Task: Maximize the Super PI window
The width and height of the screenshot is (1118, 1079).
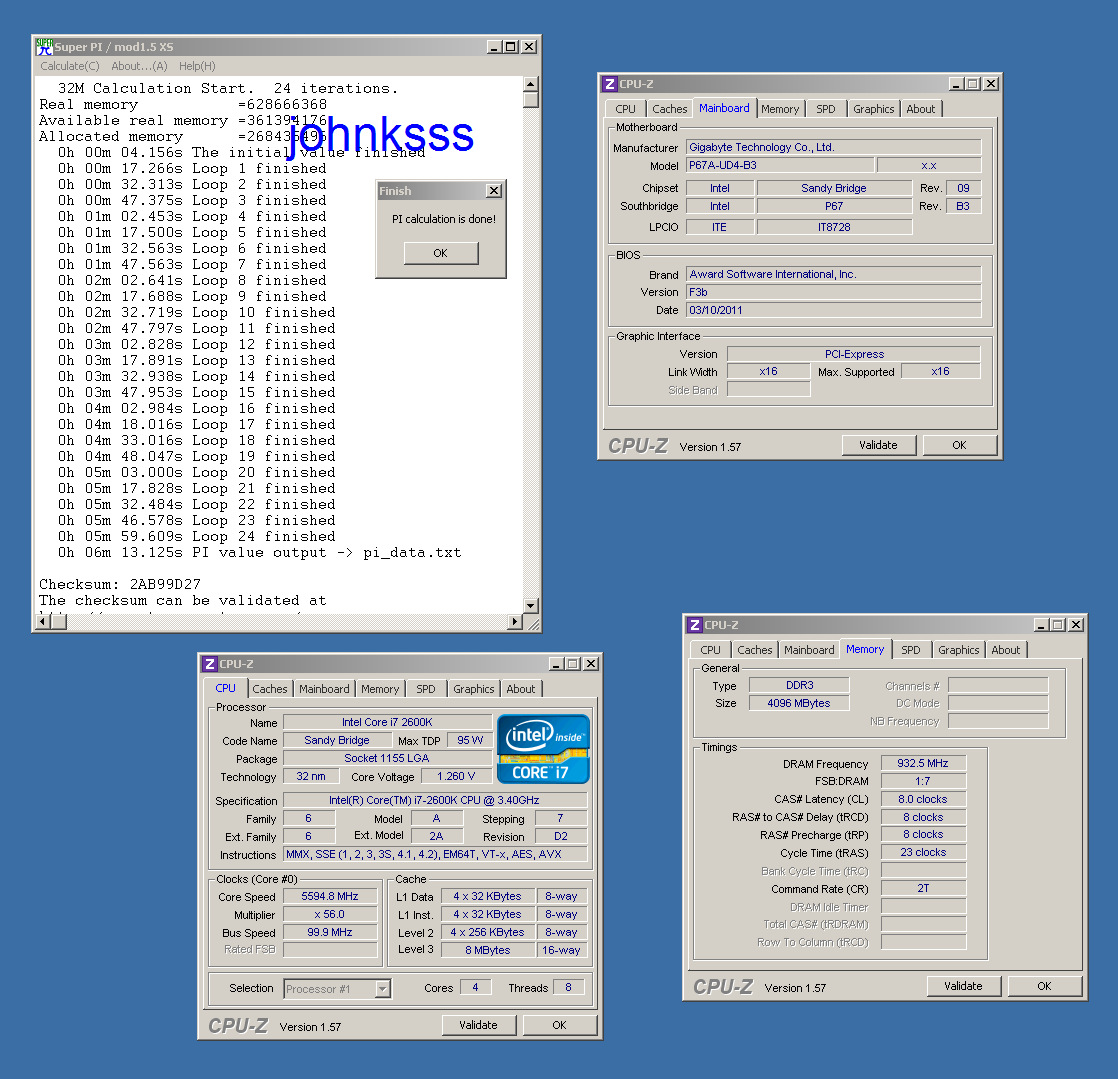Action: [x=511, y=47]
